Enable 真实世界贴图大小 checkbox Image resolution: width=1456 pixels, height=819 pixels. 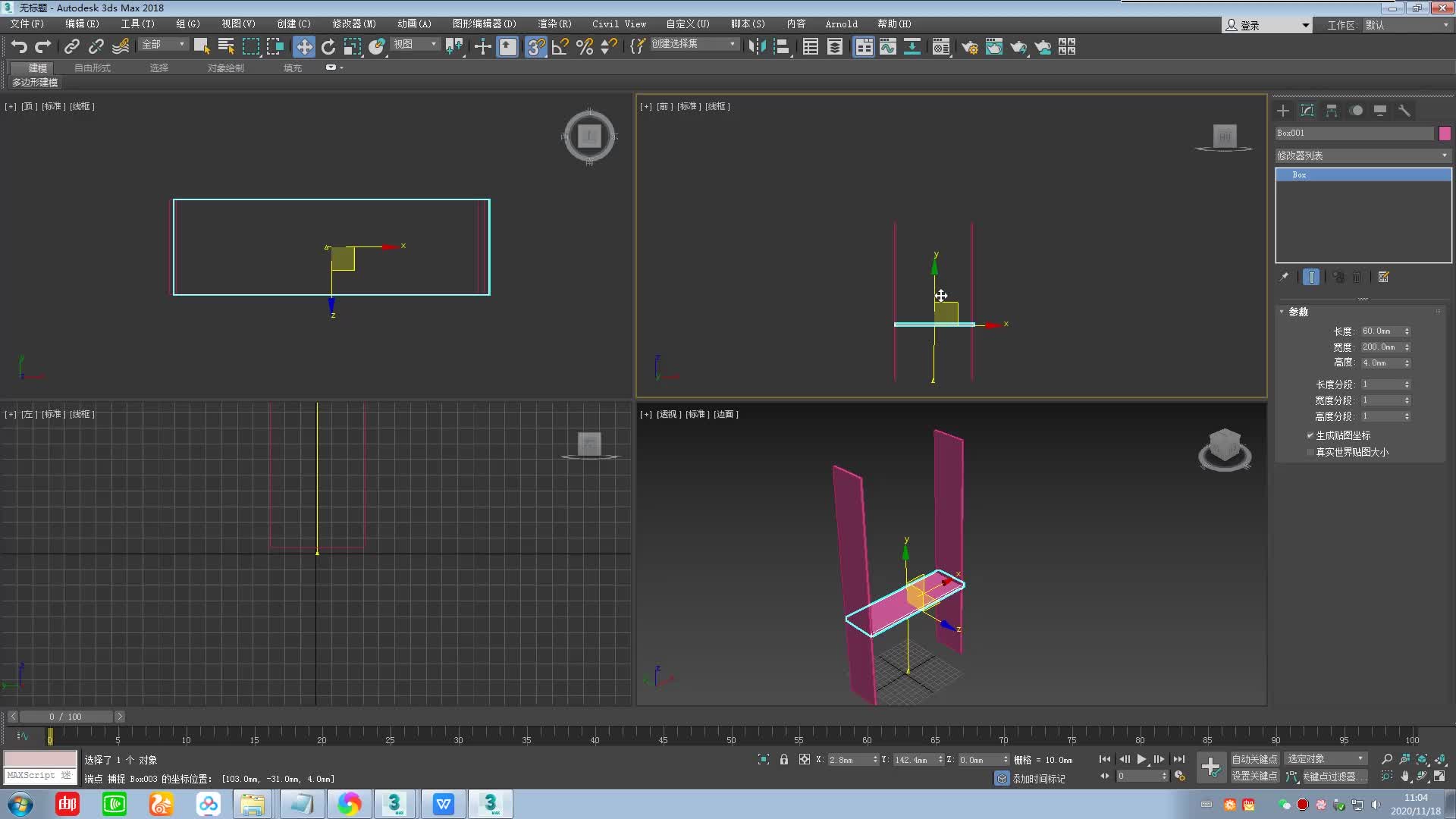coord(1310,452)
